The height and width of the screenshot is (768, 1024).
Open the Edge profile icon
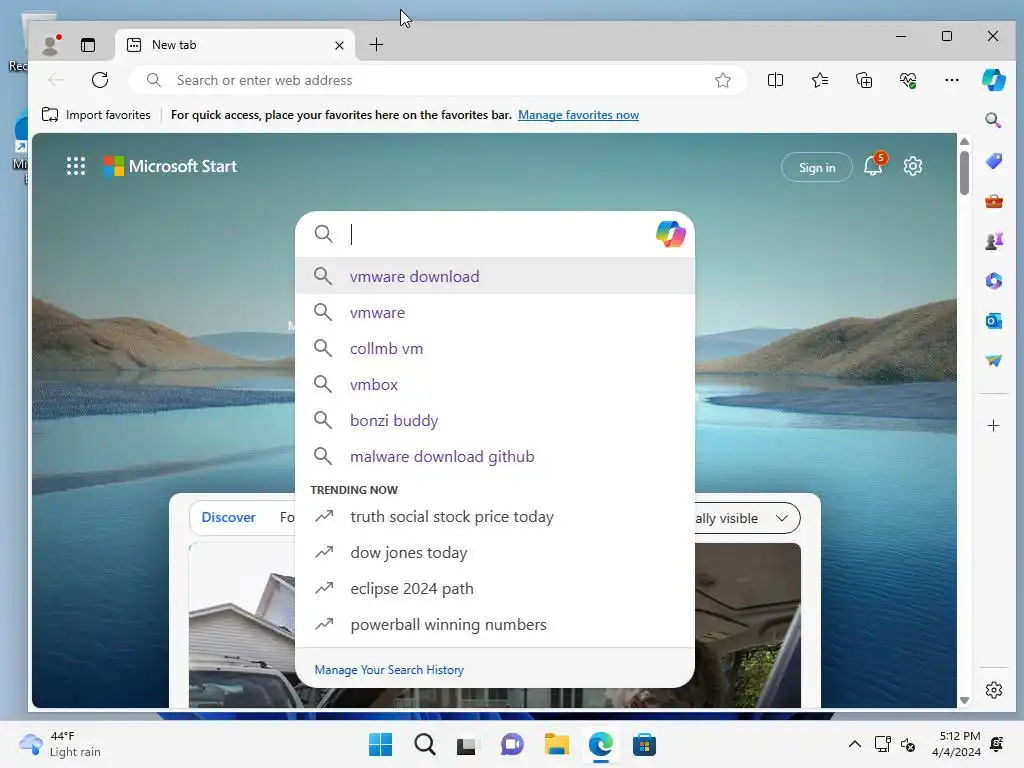(x=50, y=44)
